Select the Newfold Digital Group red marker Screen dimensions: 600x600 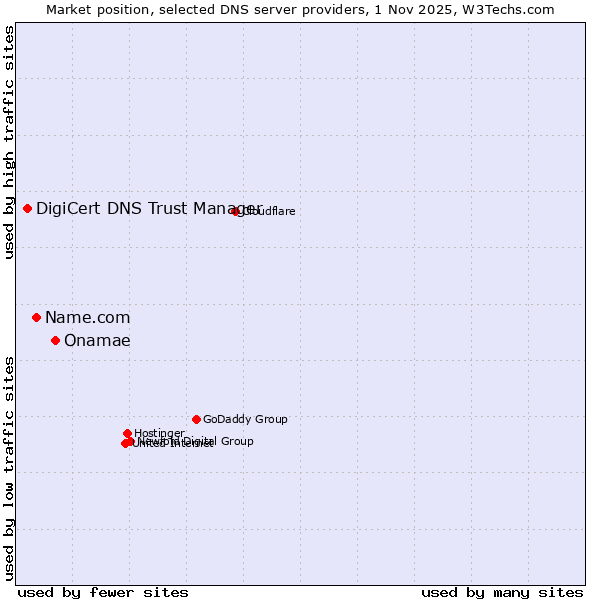pyautogui.click(x=131, y=441)
